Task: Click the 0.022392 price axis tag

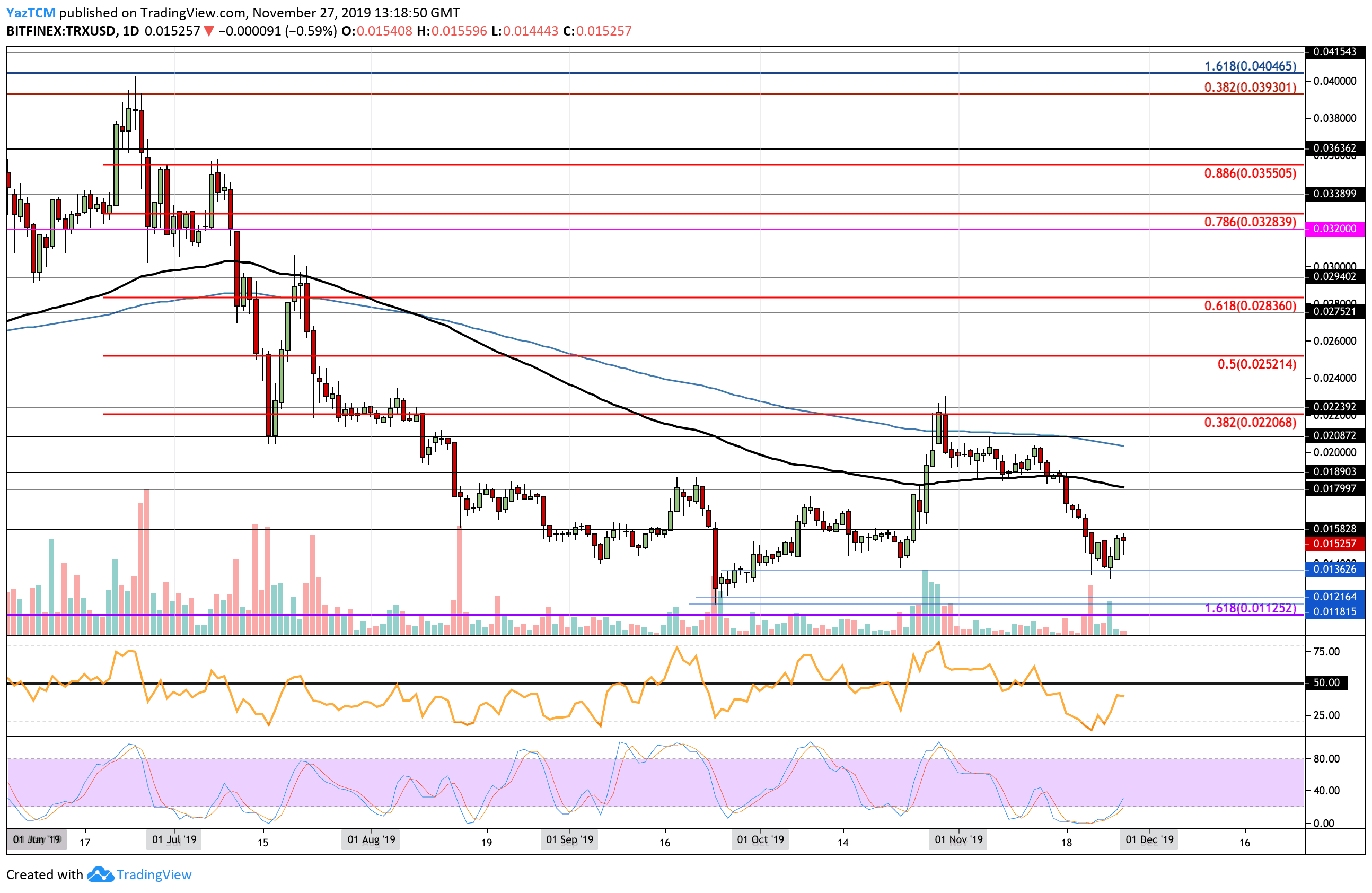Action: click(x=1335, y=407)
